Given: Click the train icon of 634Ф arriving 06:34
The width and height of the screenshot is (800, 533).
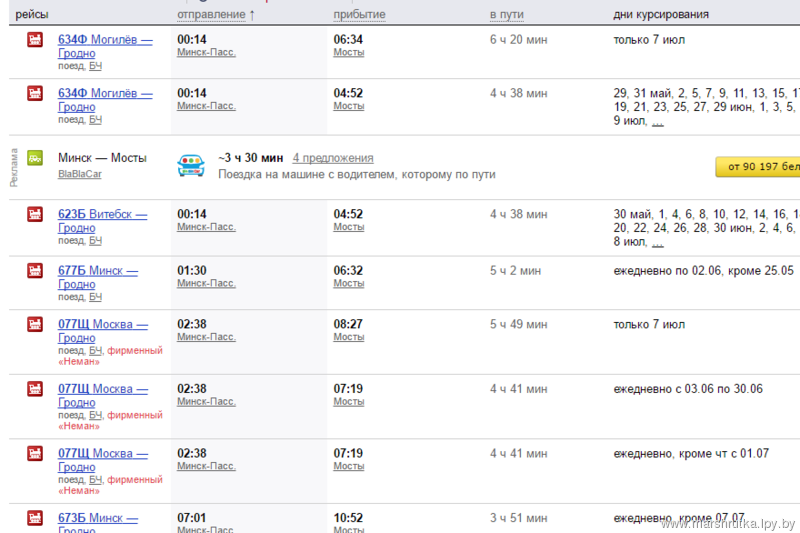Looking at the screenshot, I should (x=35, y=39).
